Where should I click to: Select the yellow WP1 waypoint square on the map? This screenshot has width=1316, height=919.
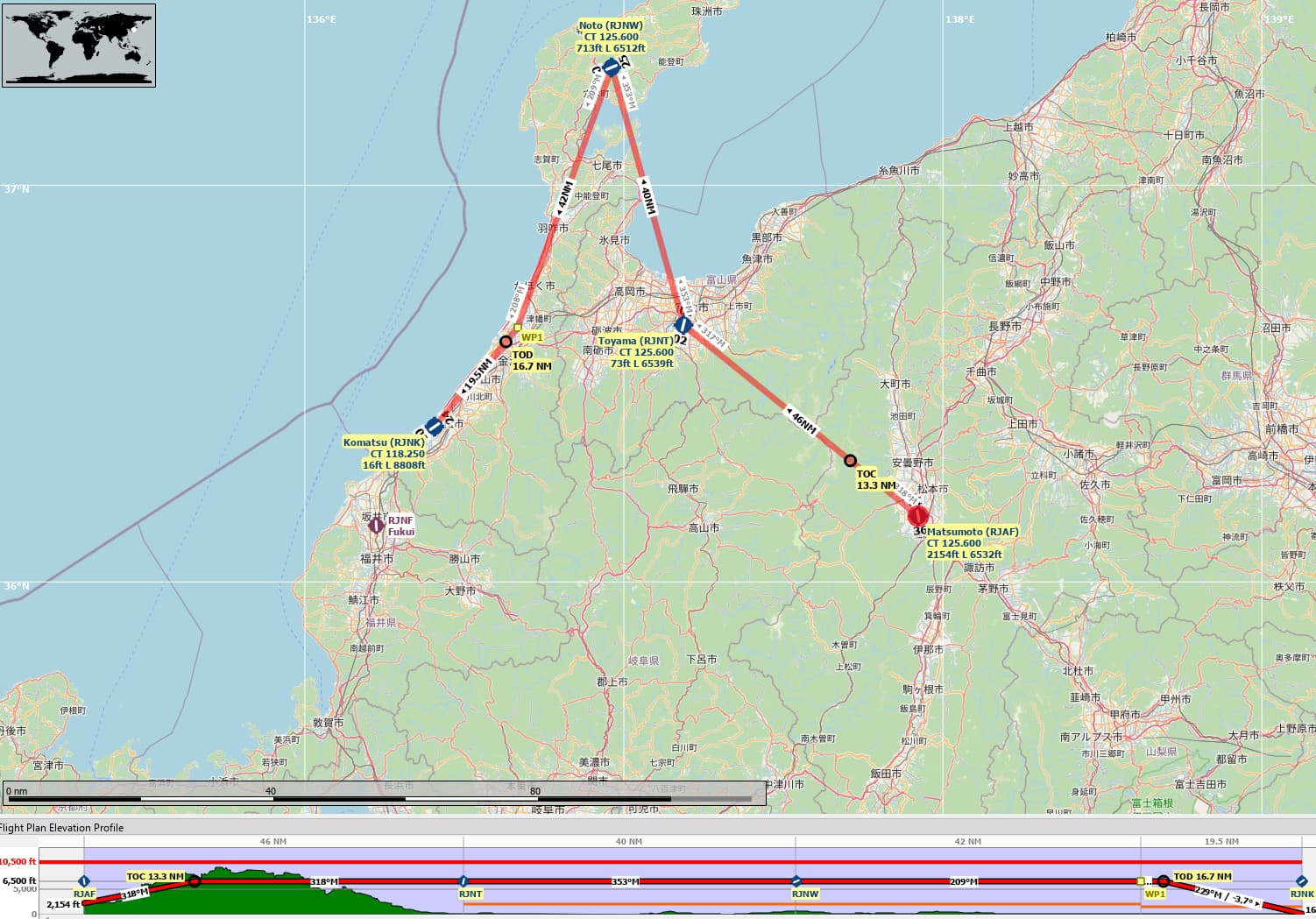(x=517, y=329)
